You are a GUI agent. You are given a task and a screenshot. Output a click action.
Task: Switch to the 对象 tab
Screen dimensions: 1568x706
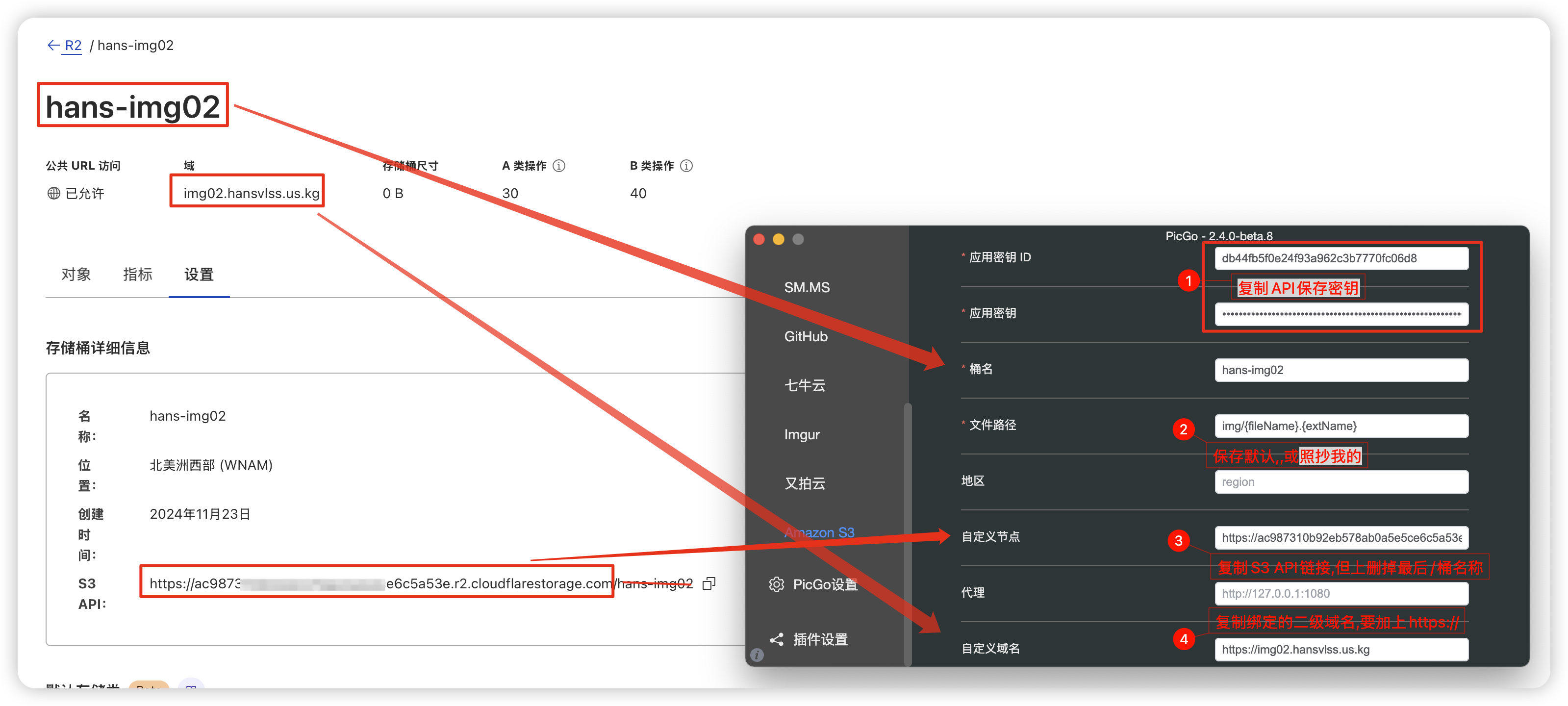tap(76, 275)
